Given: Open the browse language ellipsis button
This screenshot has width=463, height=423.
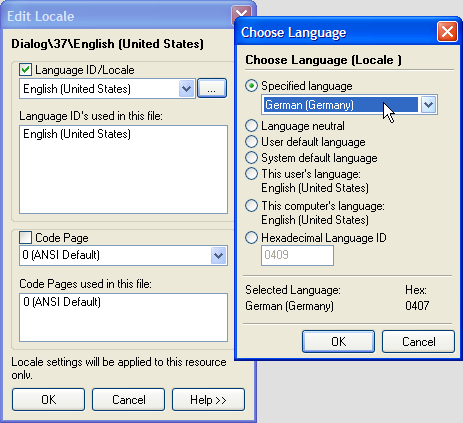Looking at the screenshot, I should tap(212, 88).
